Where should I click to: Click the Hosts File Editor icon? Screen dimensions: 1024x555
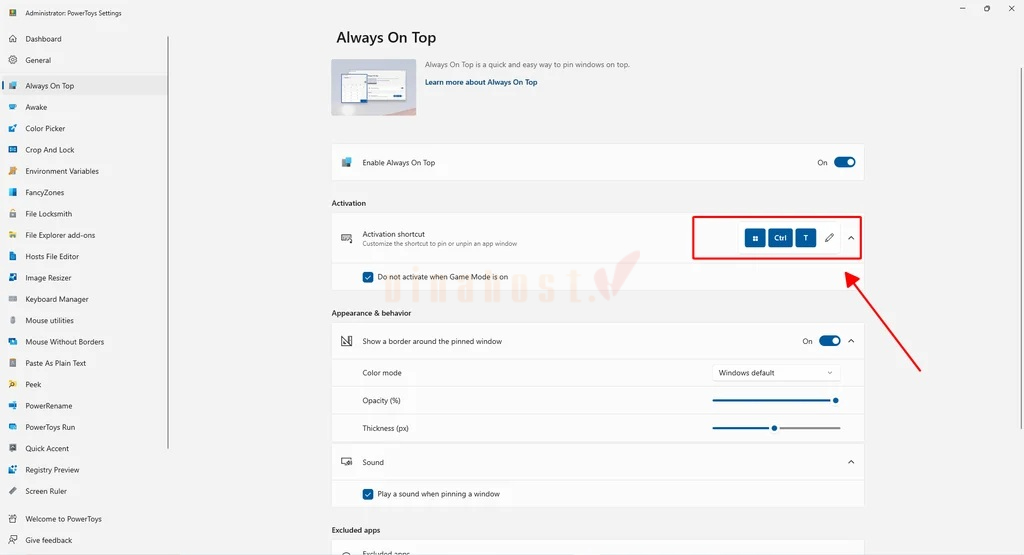[12, 257]
